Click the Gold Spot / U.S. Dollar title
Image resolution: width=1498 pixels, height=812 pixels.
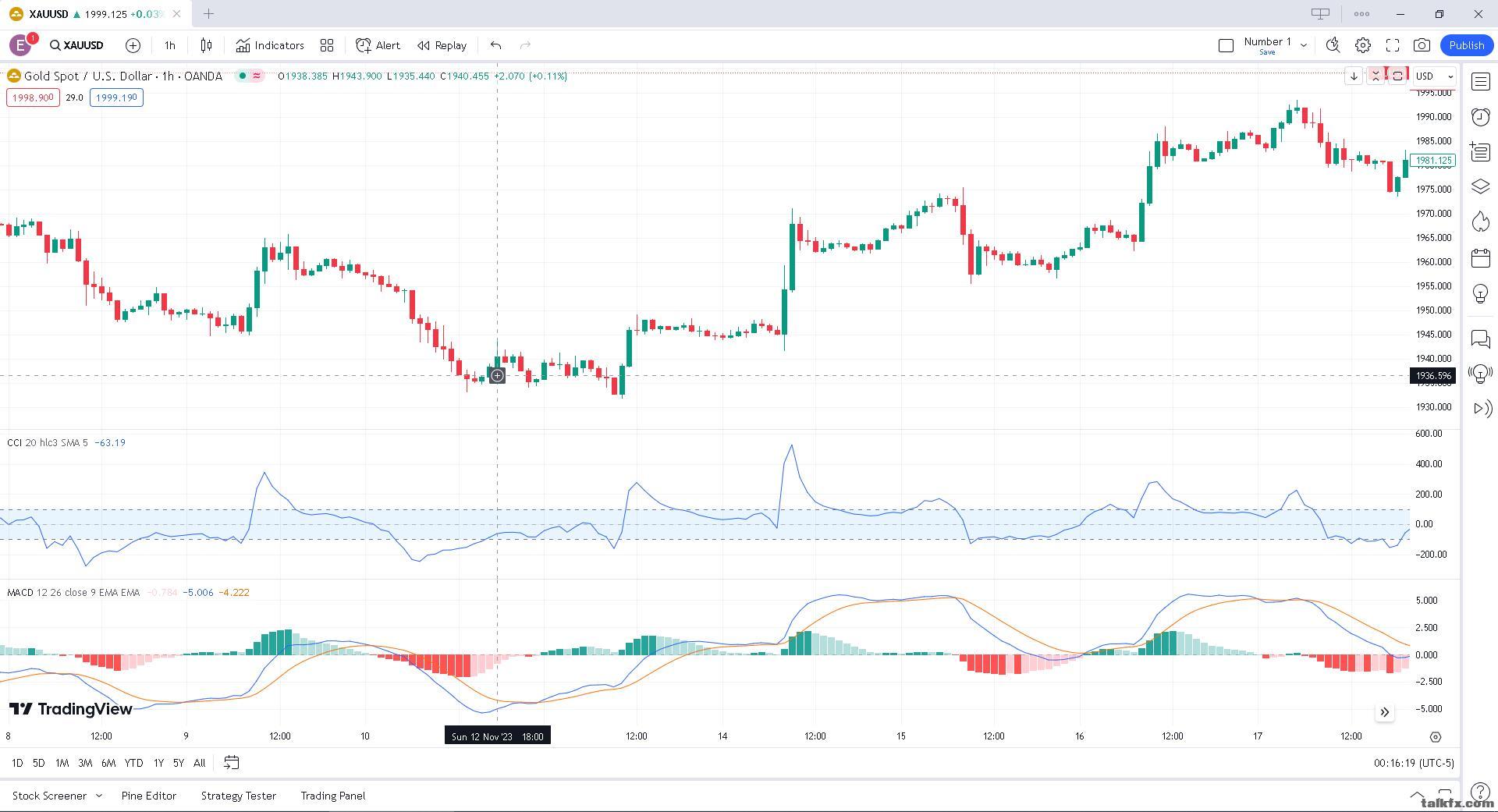pos(122,76)
